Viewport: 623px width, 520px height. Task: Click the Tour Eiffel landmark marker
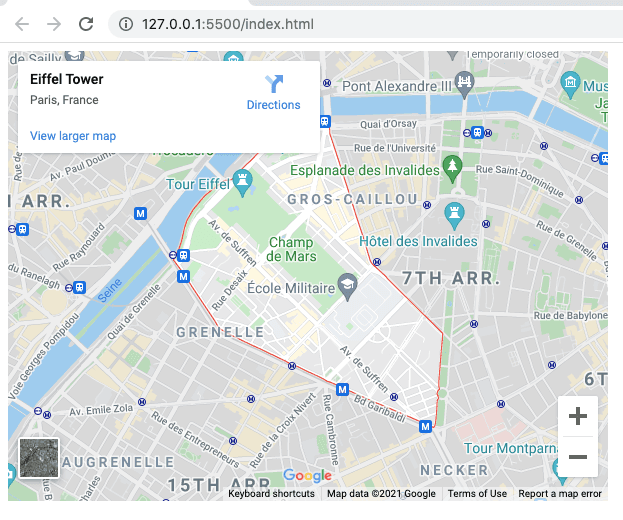242,180
